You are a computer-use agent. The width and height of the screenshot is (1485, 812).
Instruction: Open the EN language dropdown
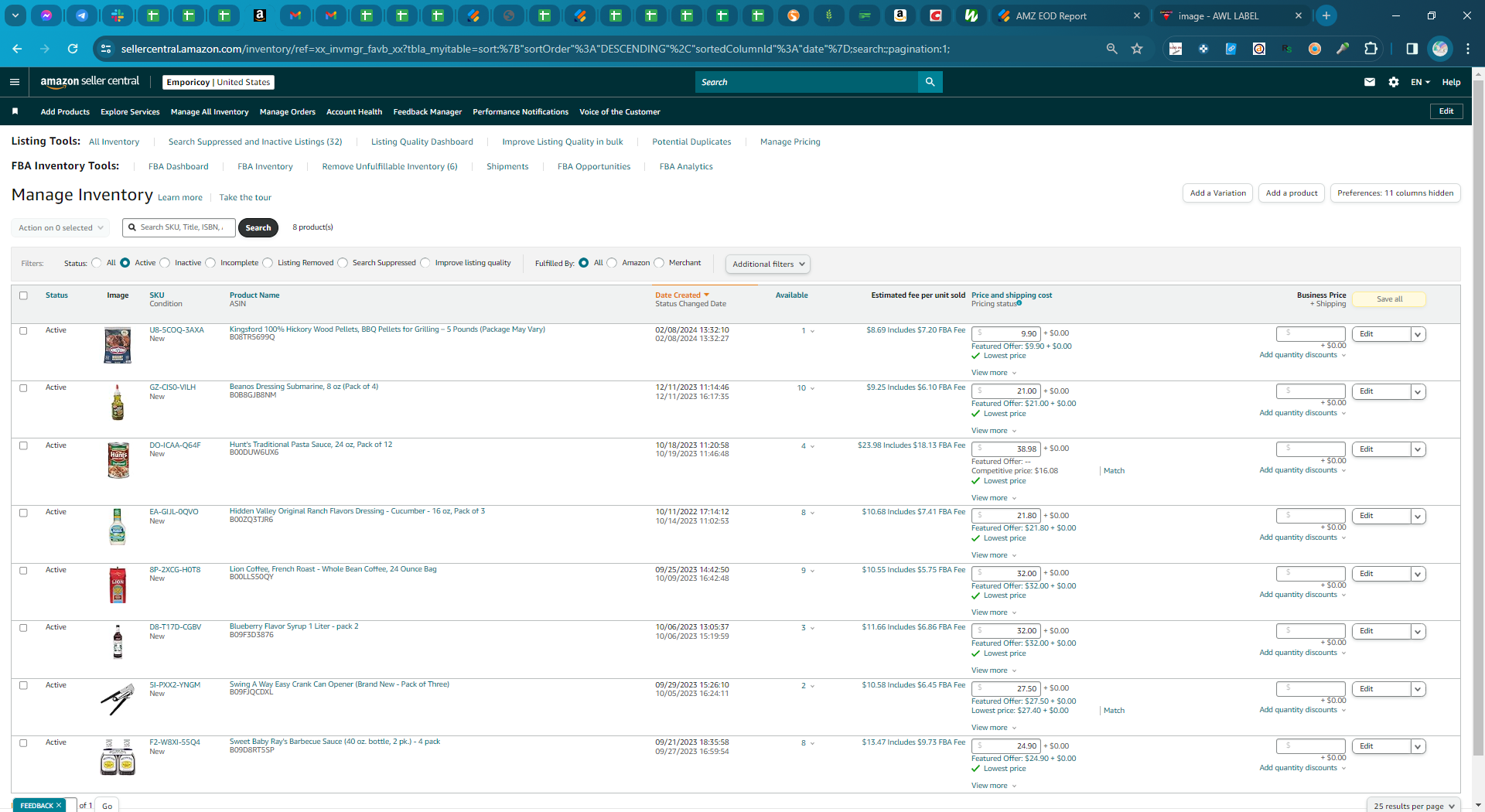(1420, 82)
